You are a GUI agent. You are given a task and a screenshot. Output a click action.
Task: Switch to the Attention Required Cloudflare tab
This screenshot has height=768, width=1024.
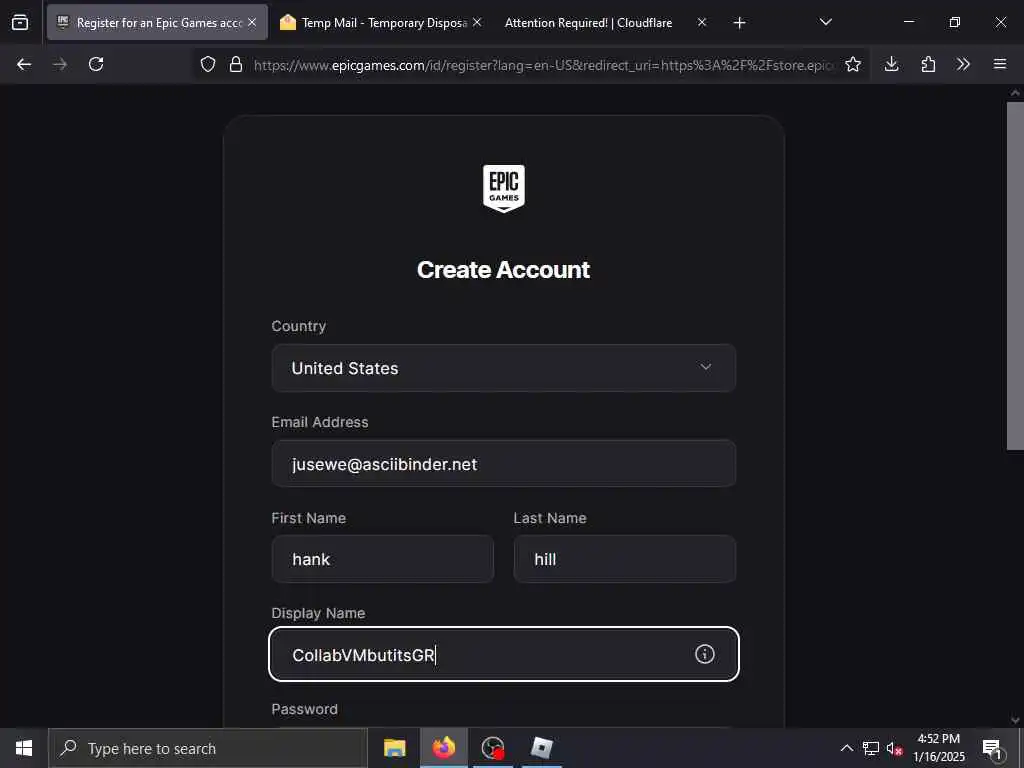pos(588,22)
